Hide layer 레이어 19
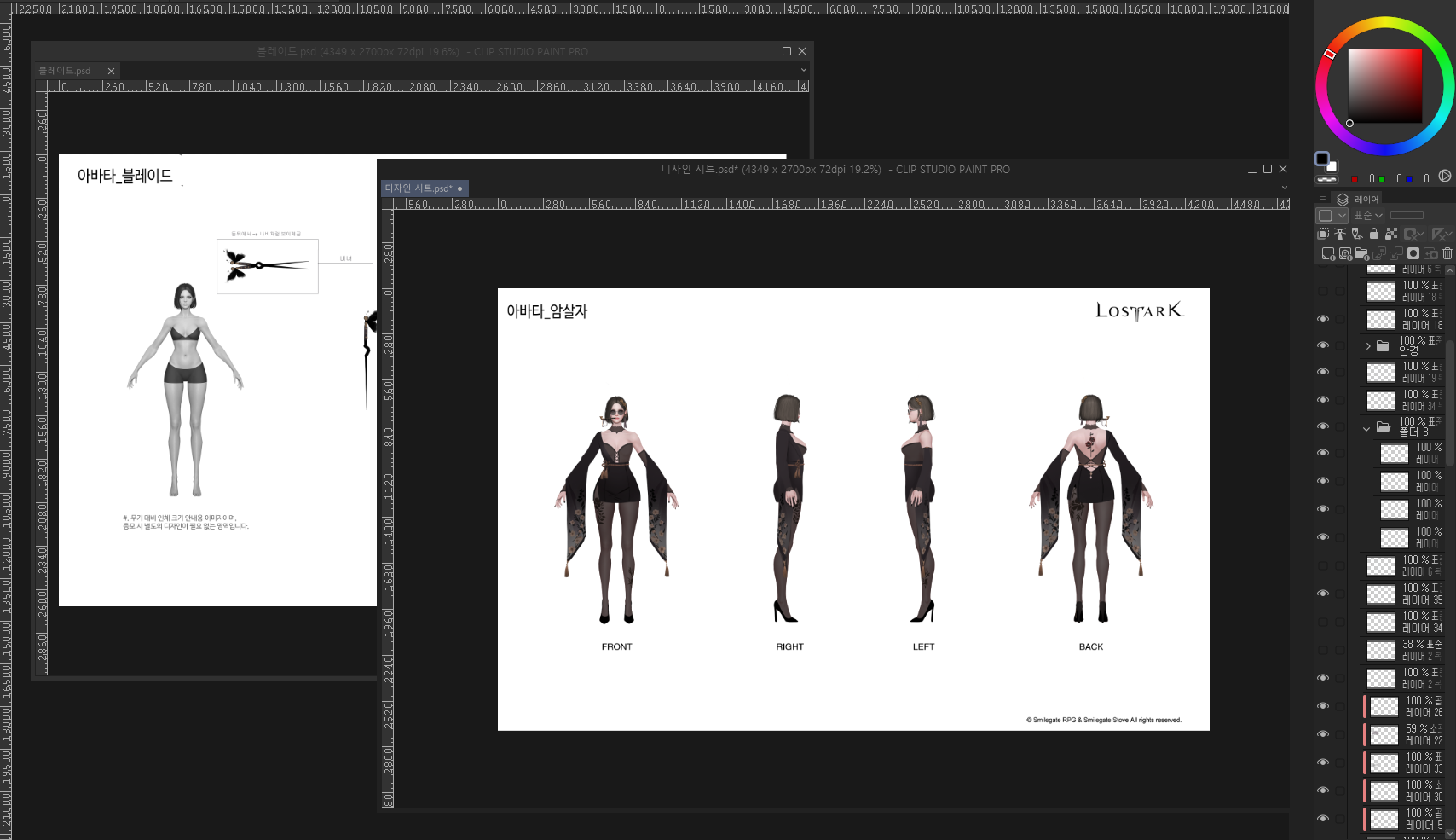The image size is (1456, 840). (1323, 371)
